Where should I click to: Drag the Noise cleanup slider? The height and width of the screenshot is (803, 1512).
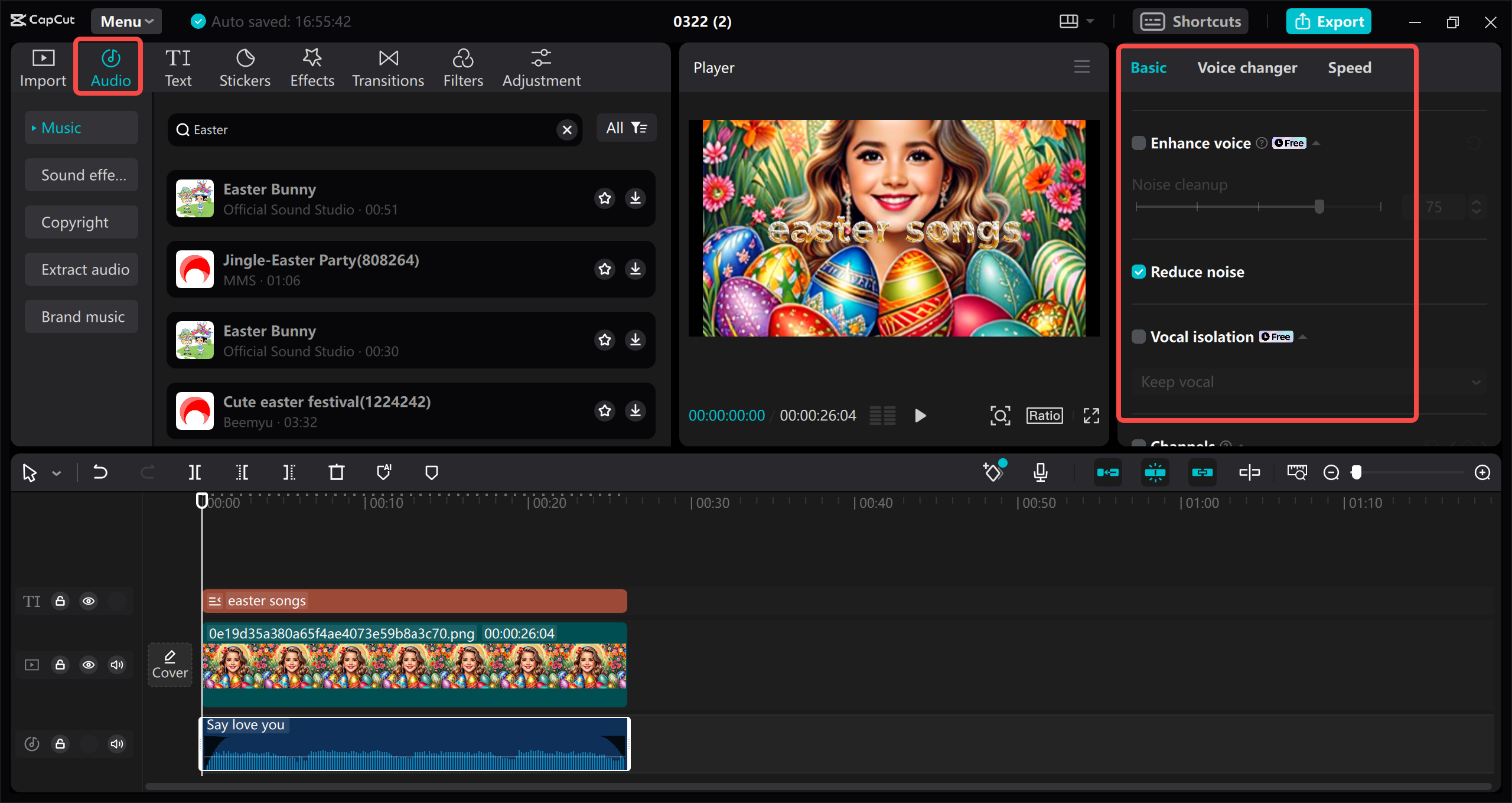tap(1318, 207)
